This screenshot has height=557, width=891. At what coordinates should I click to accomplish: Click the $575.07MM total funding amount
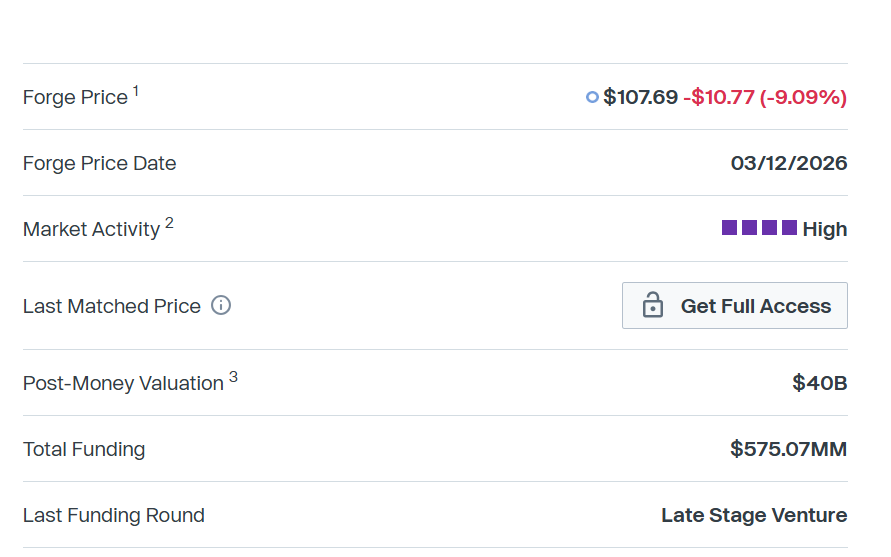pos(789,449)
